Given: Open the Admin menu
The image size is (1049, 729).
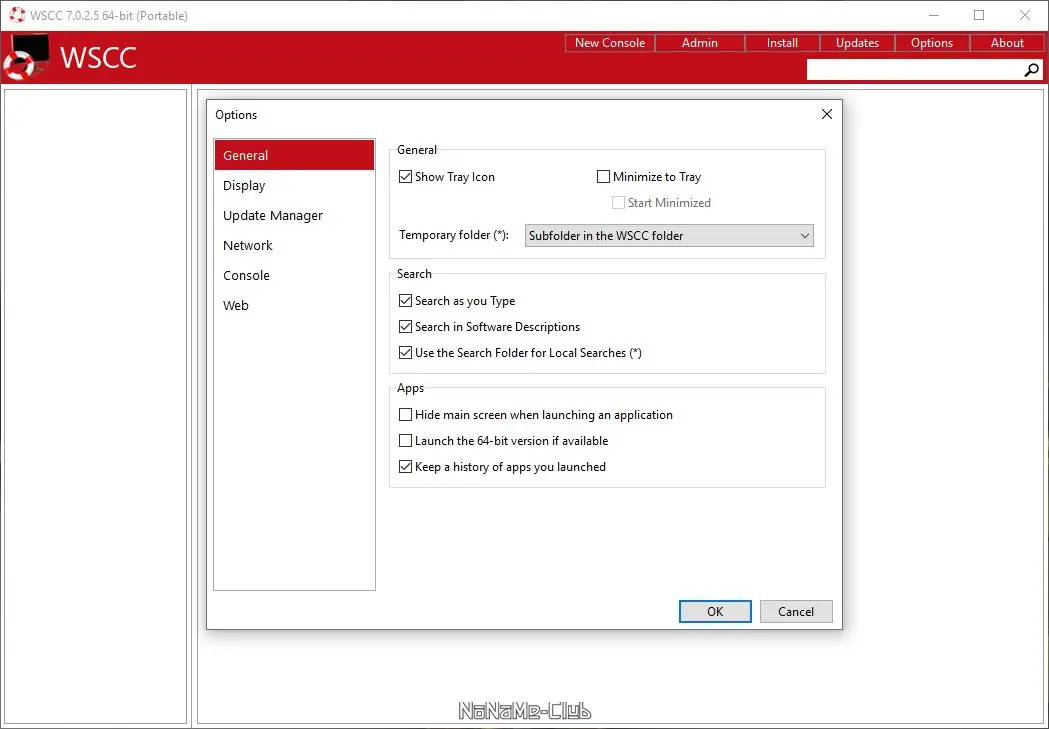Looking at the screenshot, I should 699,42.
